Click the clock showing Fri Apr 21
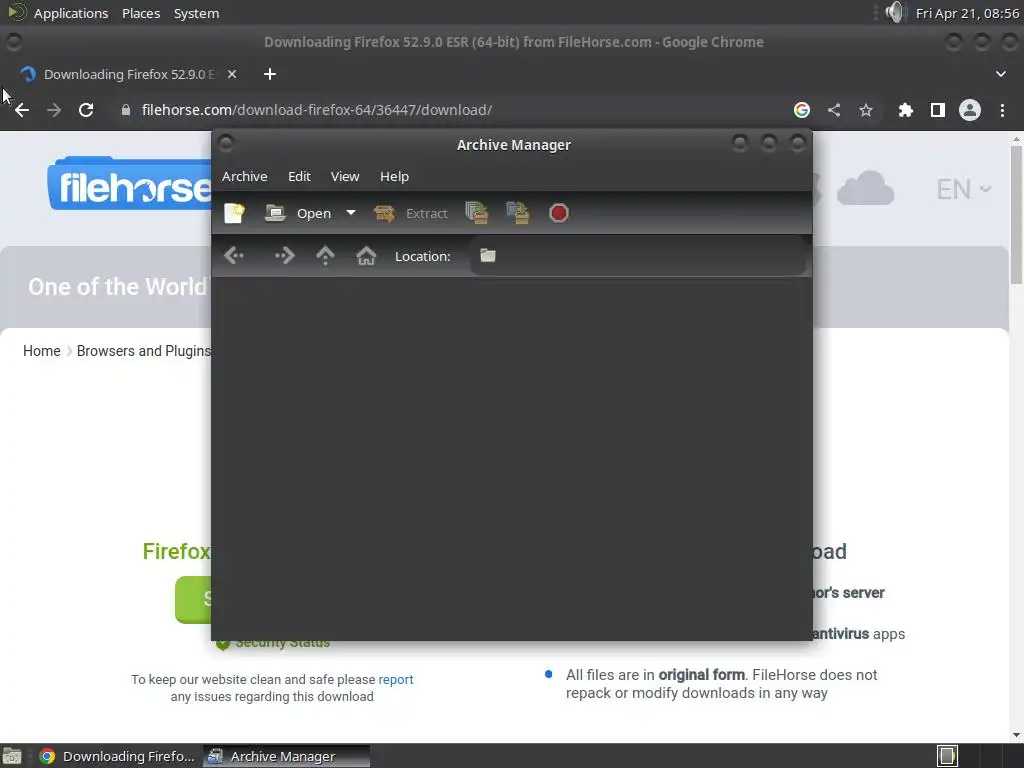 (967, 13)
